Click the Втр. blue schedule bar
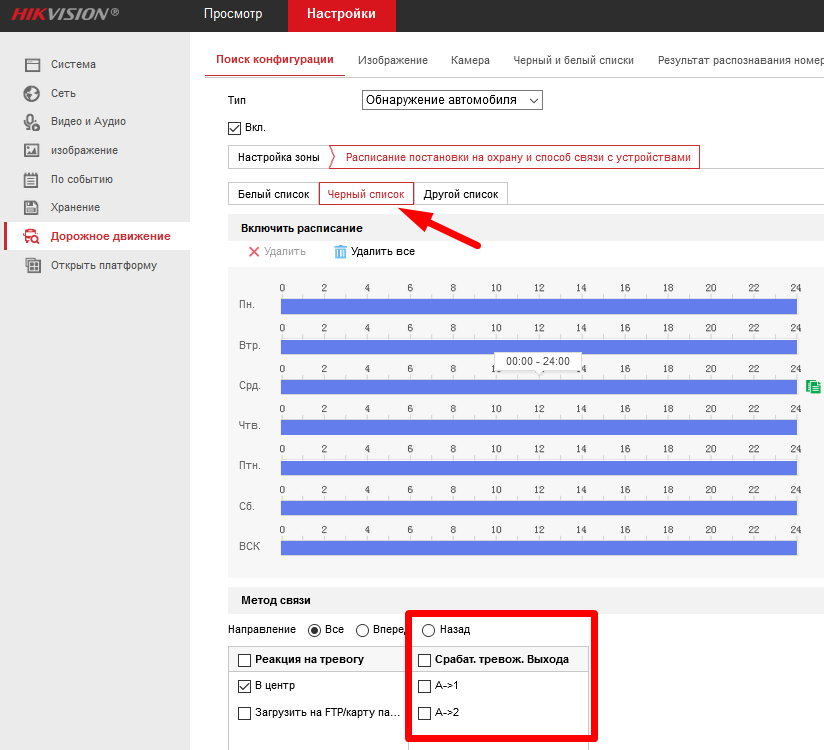 tap(539, 347)
